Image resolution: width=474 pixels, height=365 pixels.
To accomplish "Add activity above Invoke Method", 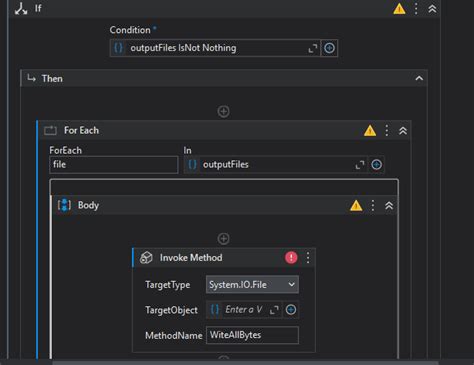I will coord(223,239).
